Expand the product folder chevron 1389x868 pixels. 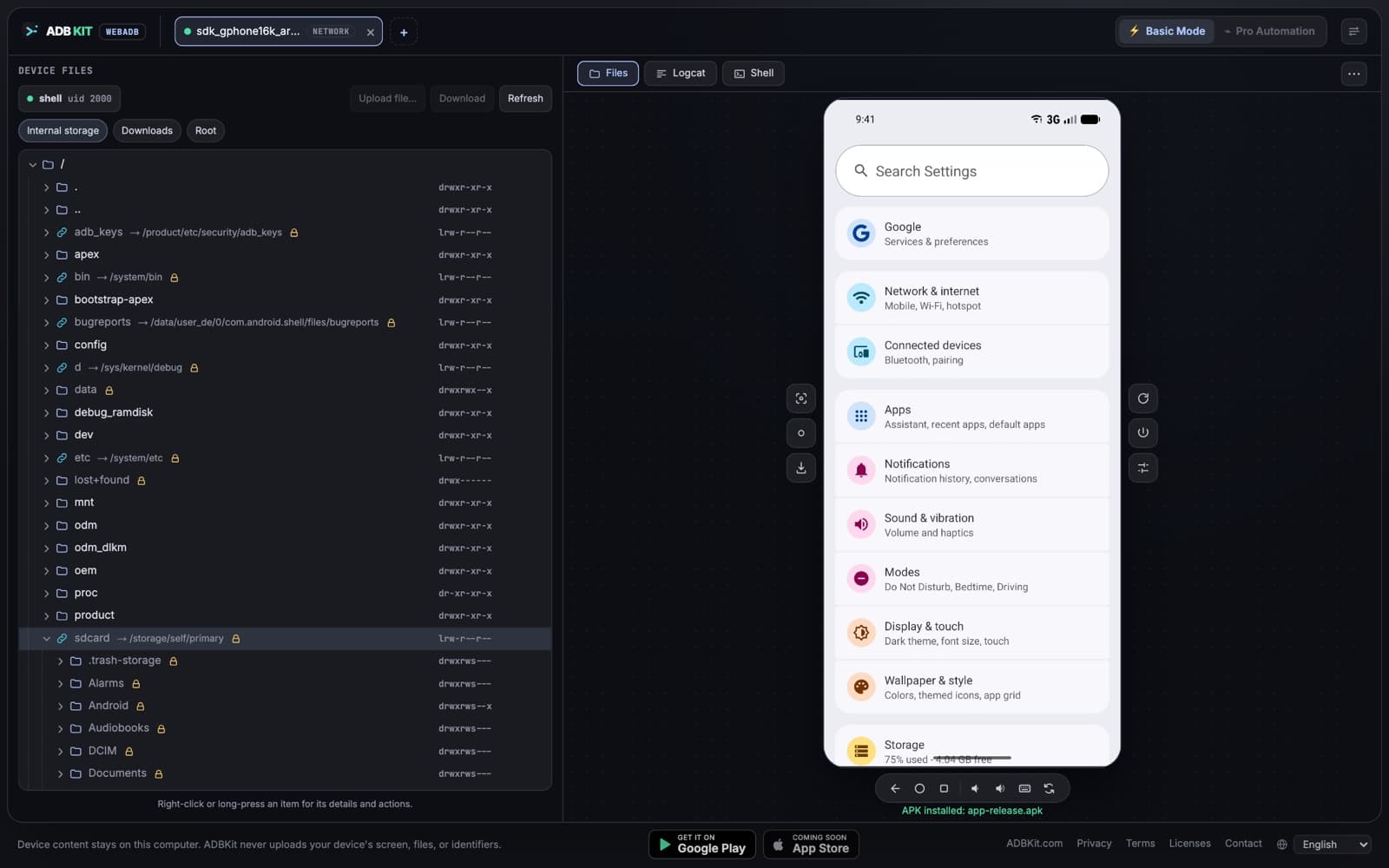point(46,616)
